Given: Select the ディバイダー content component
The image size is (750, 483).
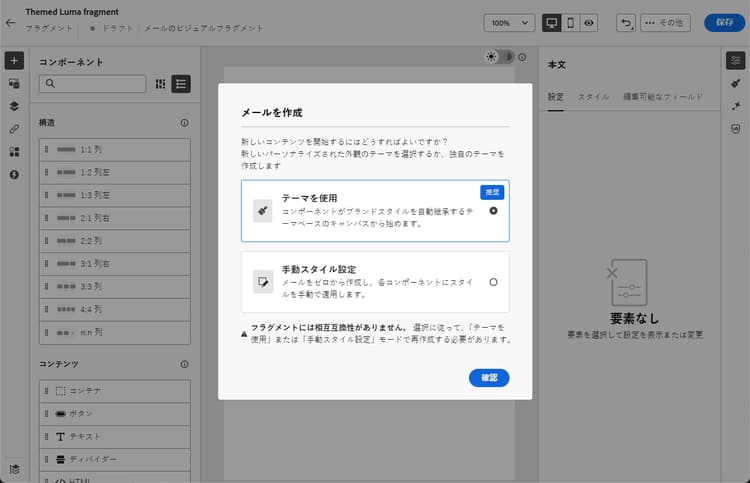Looking at the screenshot, I should pos(115,460).
